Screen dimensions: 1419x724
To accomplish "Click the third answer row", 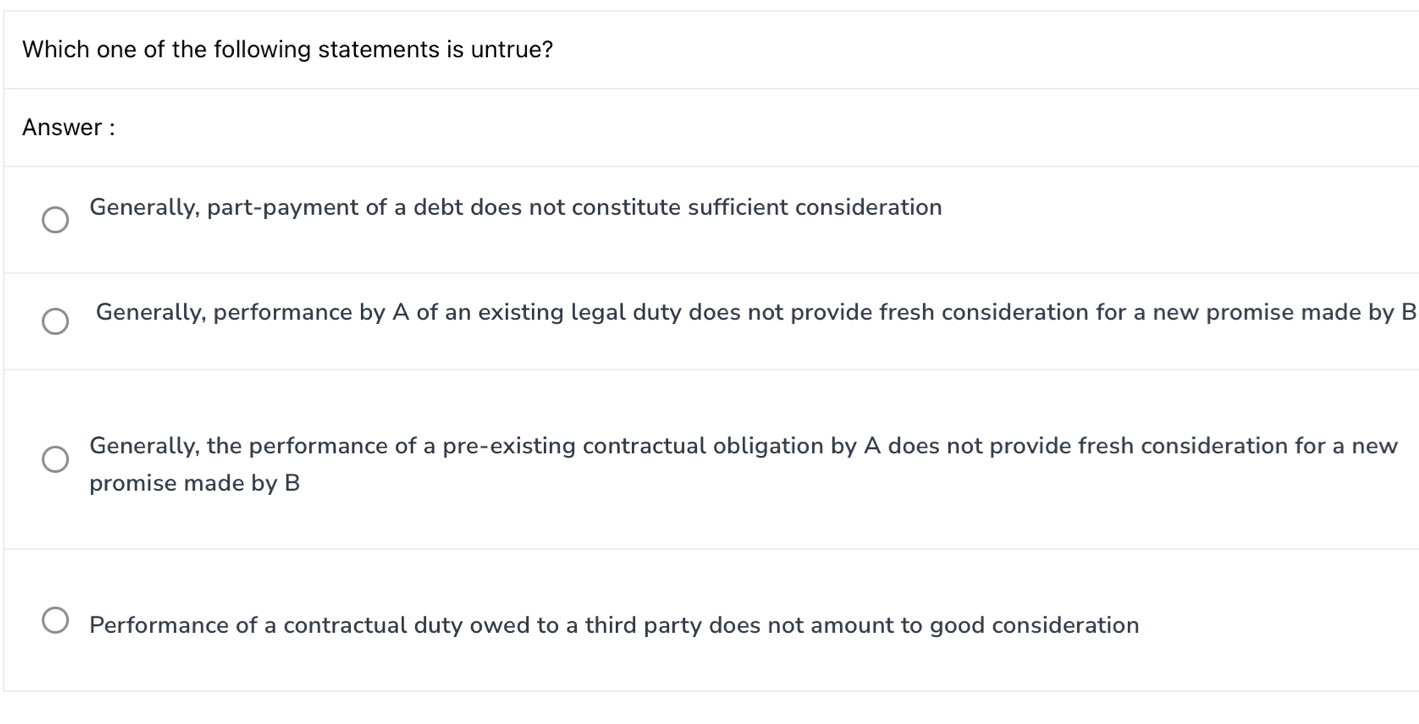I will point(700,460).
